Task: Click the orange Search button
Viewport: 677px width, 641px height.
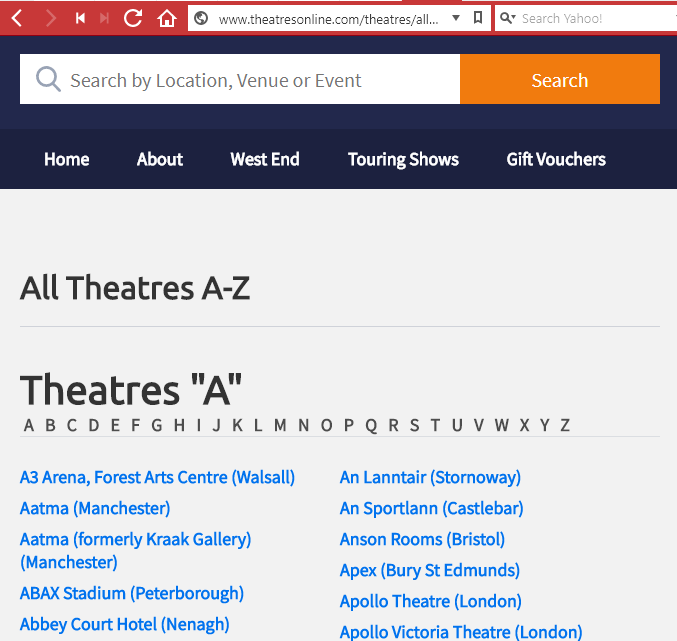Action: tap(560, 79)
